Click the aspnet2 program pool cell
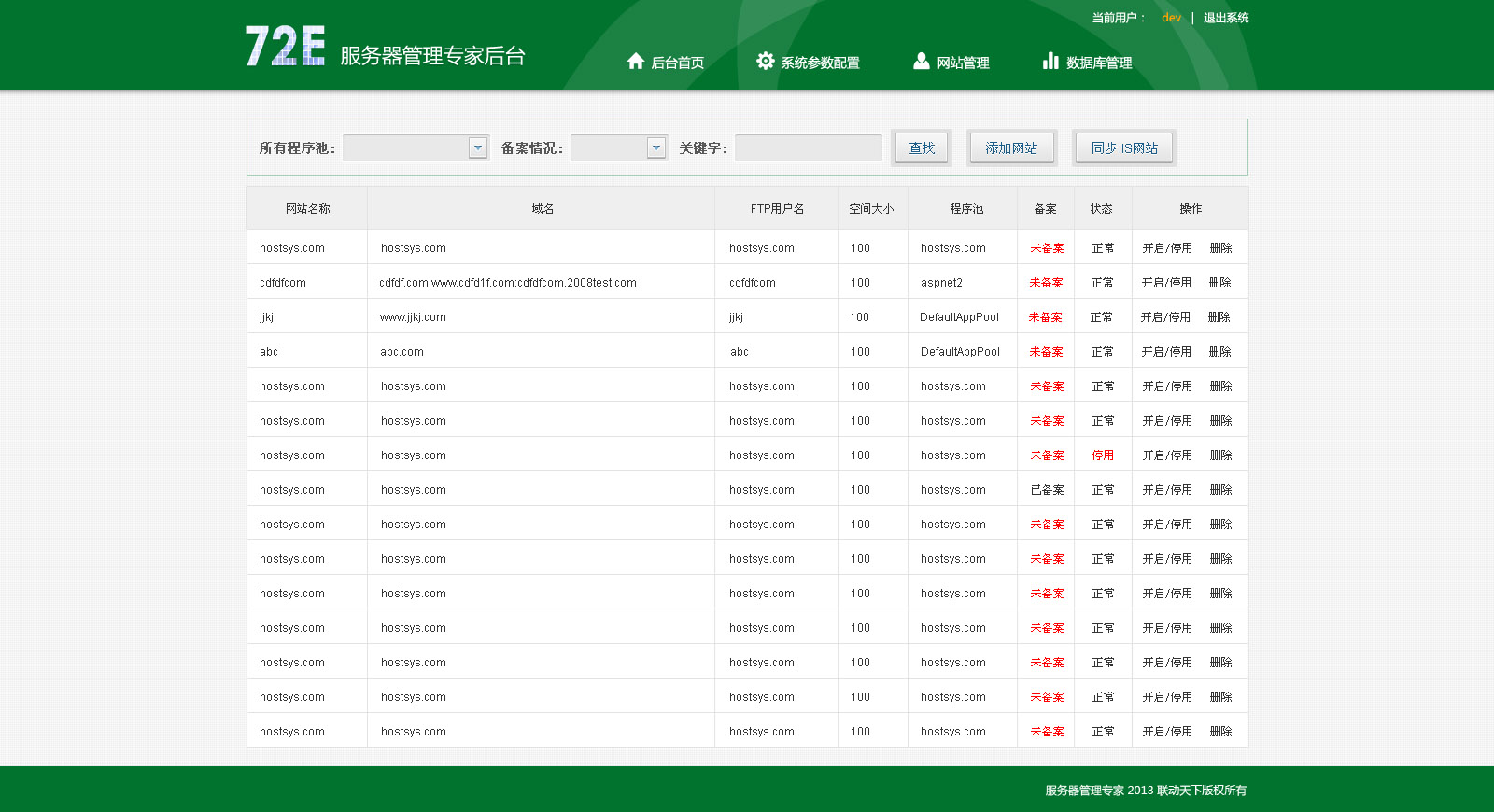 941,283
